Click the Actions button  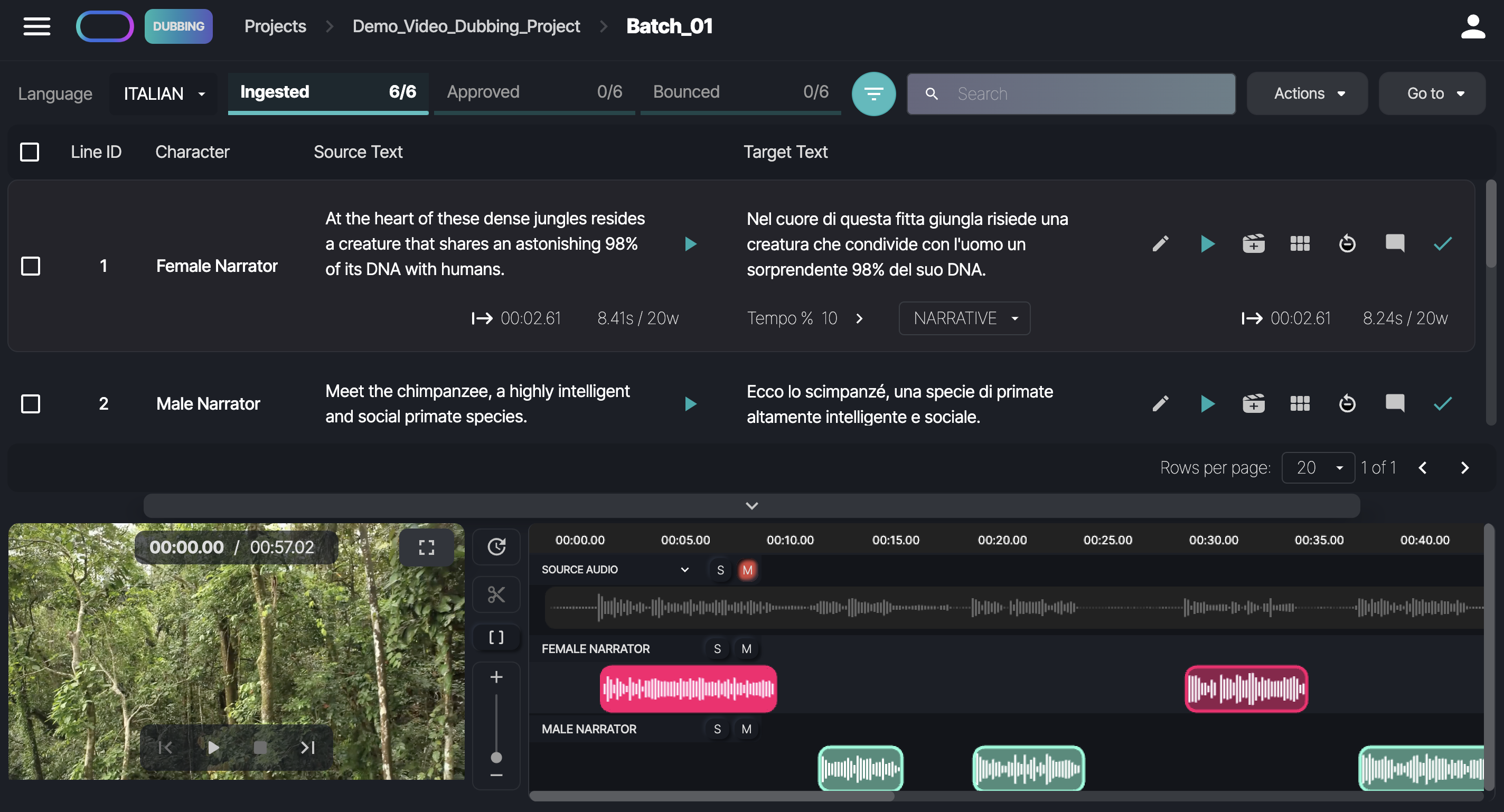tap(1307, 93)
